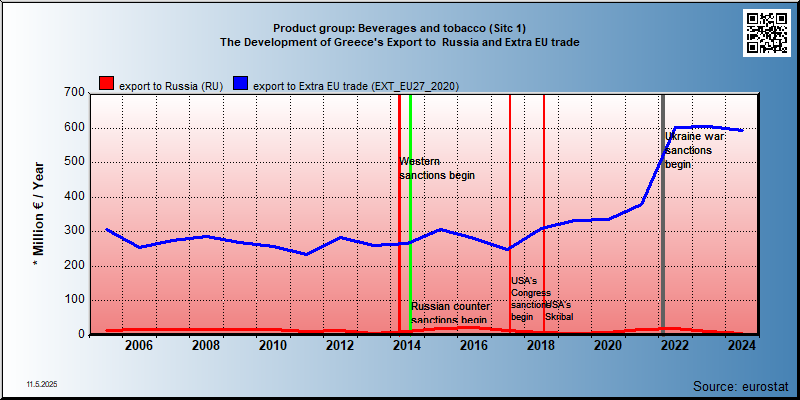This screenshot has height=400, width=800.
Task: Click the red export to Russia legend swatch
Action: (106, 84)
